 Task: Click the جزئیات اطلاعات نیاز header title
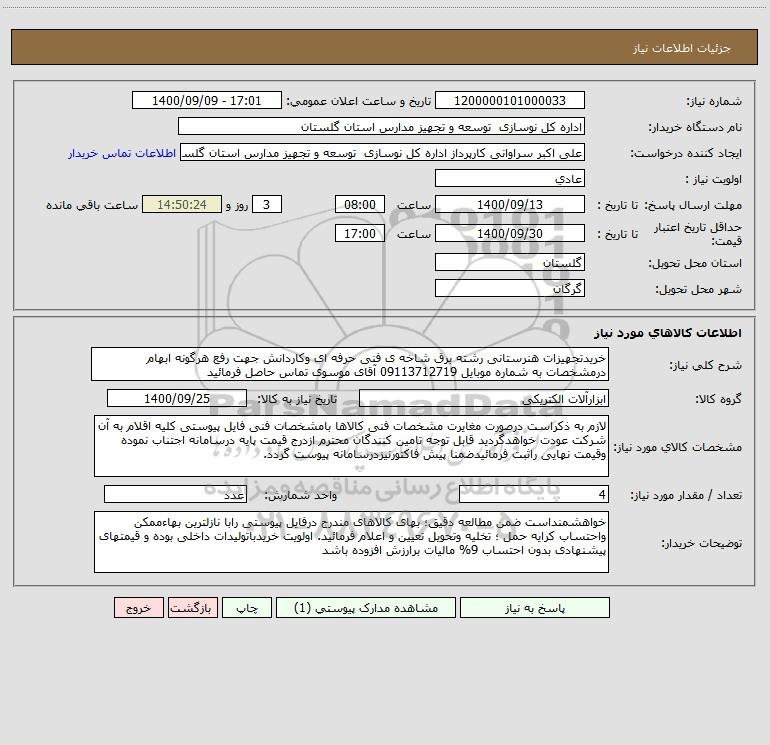coord(682,48)
